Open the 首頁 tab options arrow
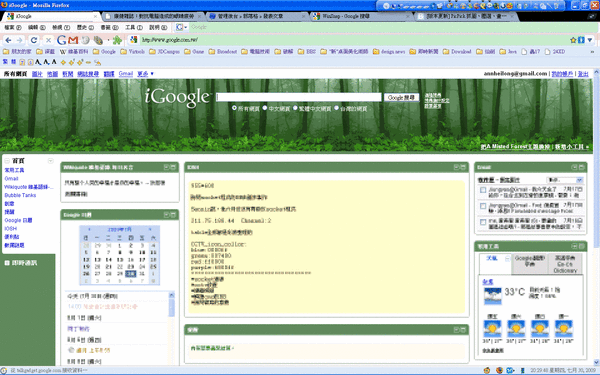Image resolution: width=600 pixels, height=375 pixels. pos(50,161)
